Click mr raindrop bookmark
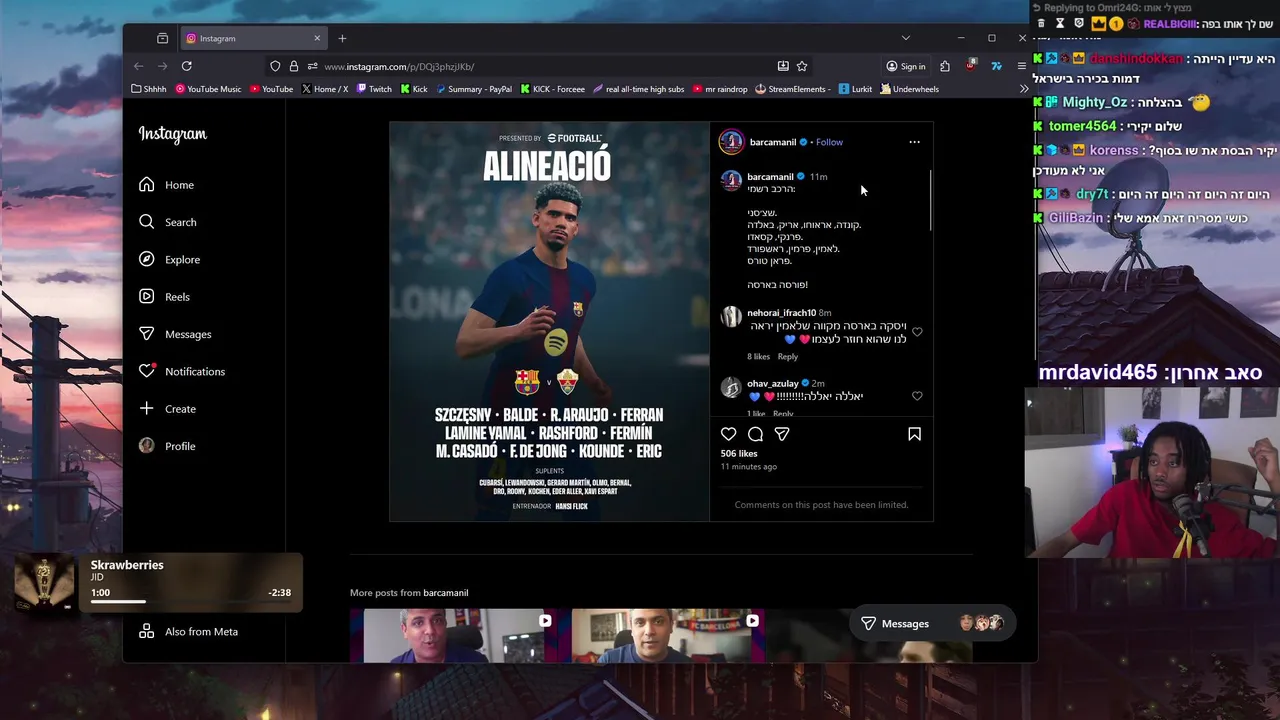Viewport: 1280px width, 720px height. tap(719, 89)
